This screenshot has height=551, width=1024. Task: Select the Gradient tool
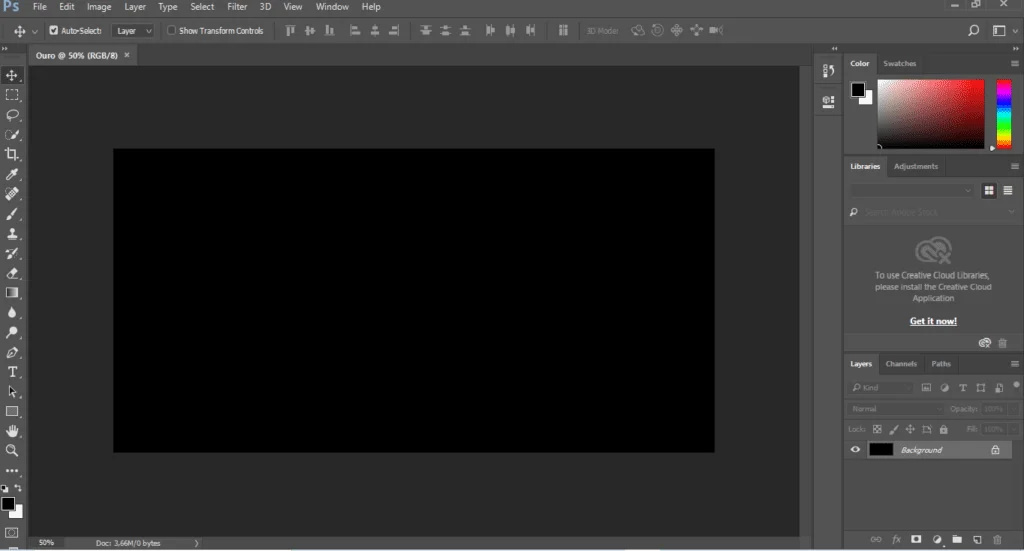12,293
